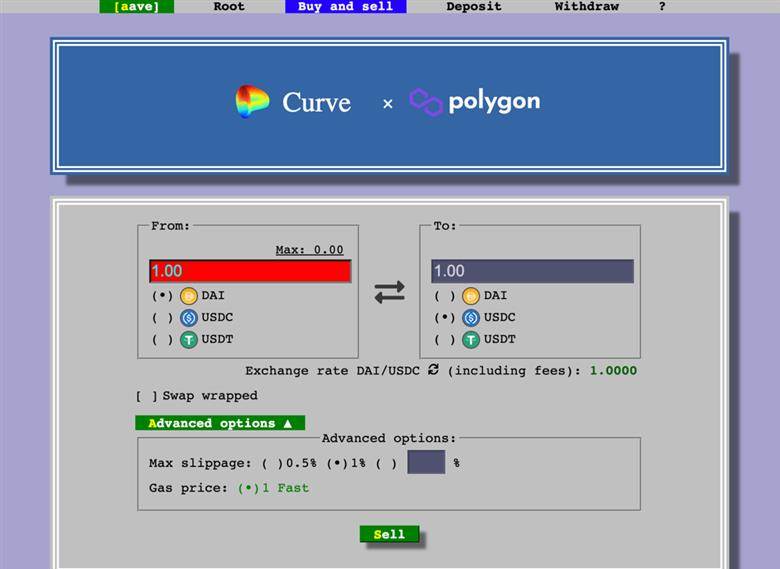Select custom slippage radio option
This screenshot has height=569, width=780.
coord(387,463)
